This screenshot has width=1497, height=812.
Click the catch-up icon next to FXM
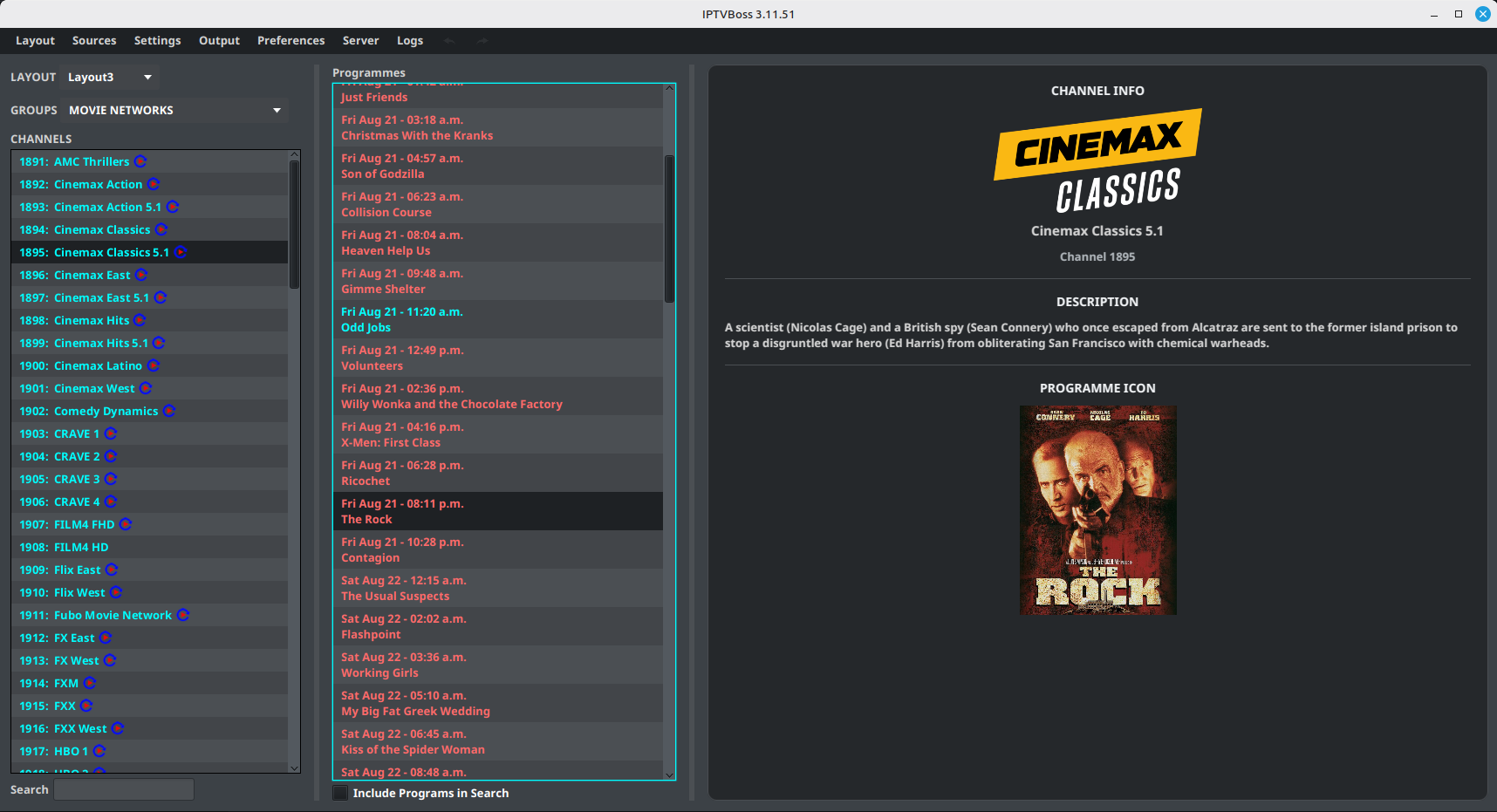(x=90, y=683)
